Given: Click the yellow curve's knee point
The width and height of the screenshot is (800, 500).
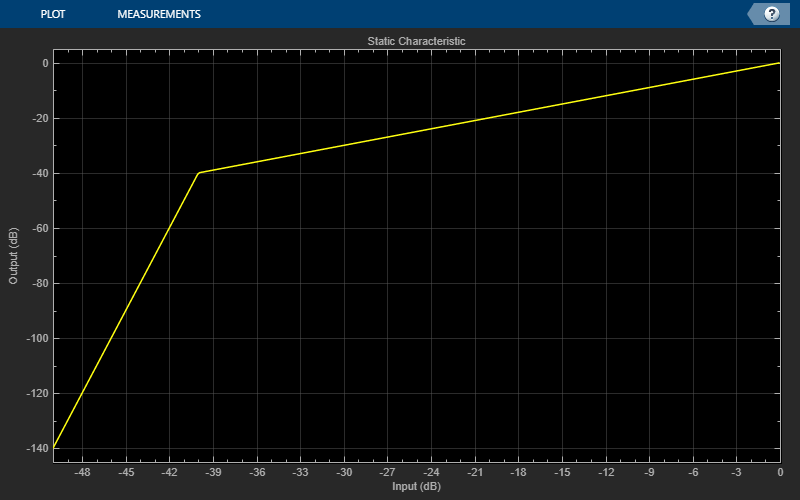Looking at the screenshot, I should click(199, 173).
